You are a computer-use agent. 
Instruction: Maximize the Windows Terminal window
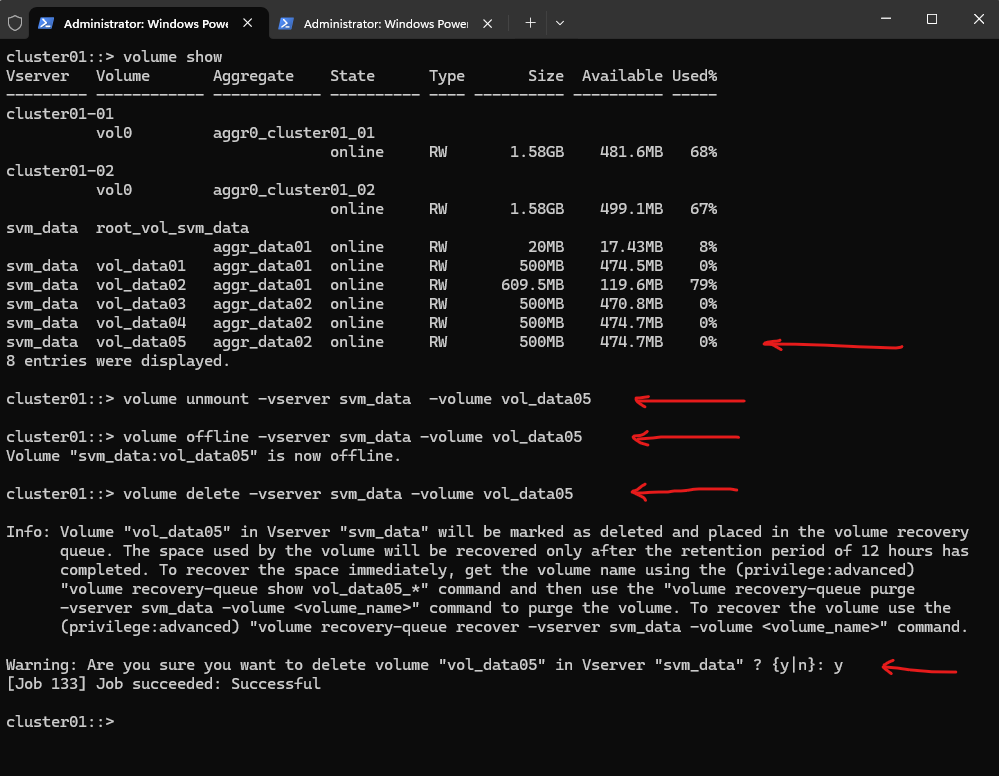pos(931,19)
